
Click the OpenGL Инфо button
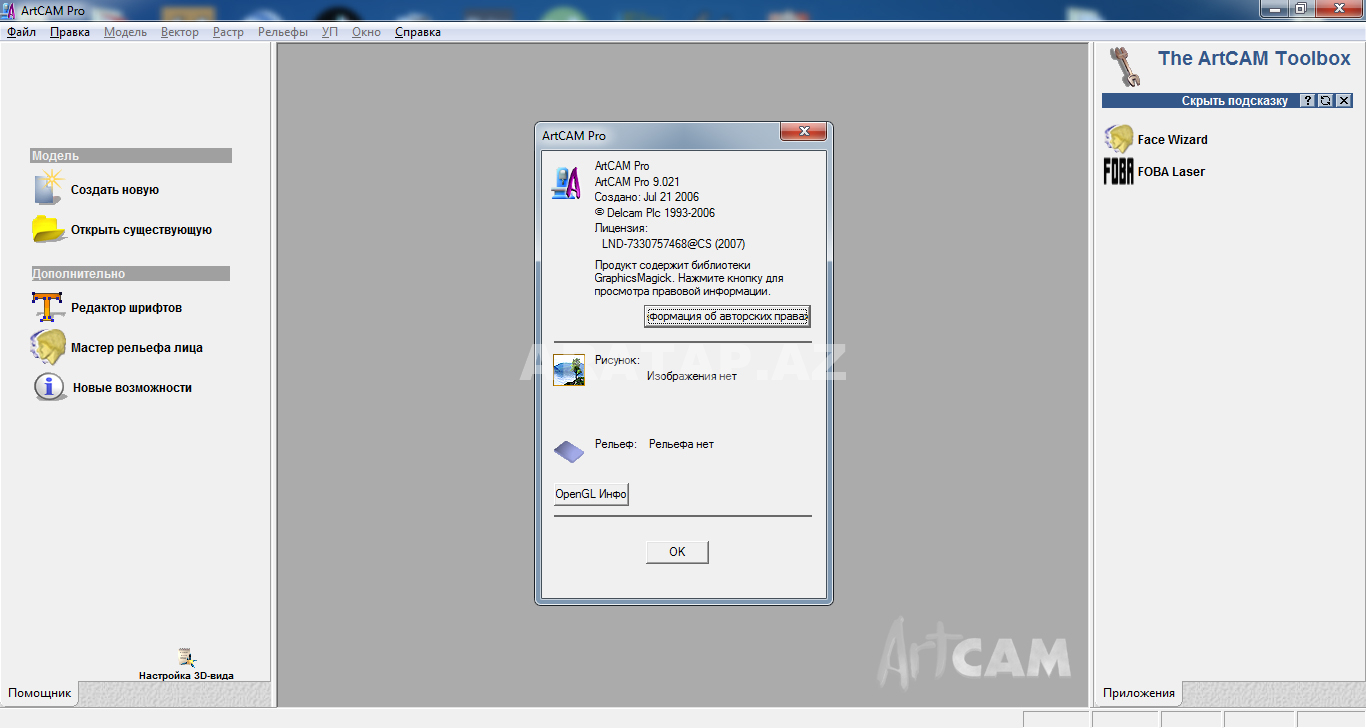591,494
